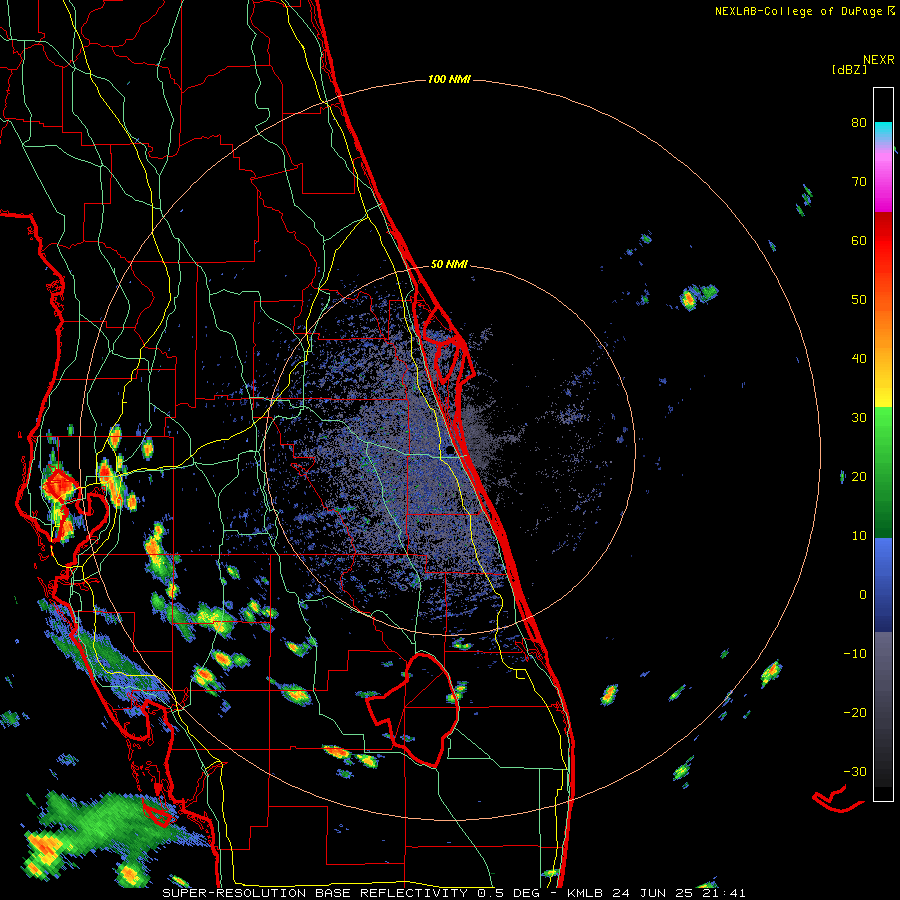The height and width of the screenshot is (900, 900).
Task: Click the Super-Resolution Base Reflectivity caption text
Action: pos(454,893)
